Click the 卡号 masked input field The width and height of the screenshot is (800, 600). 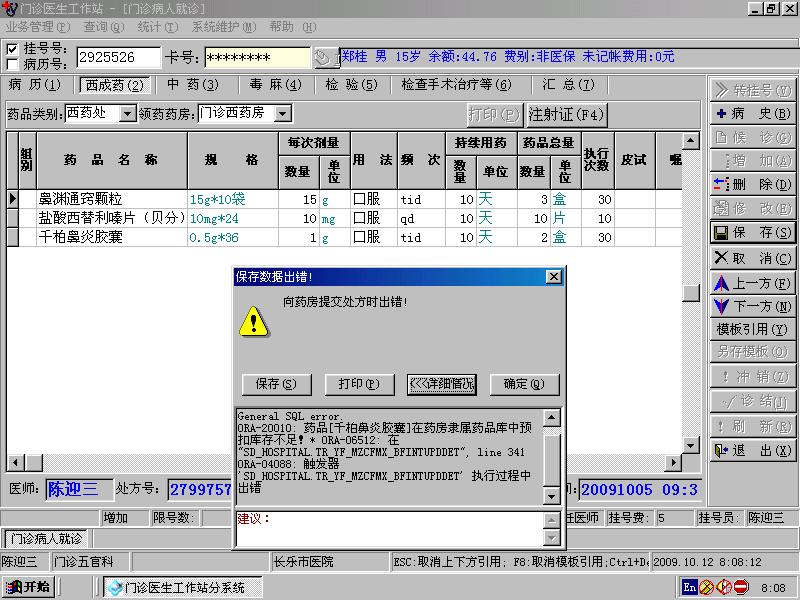pos(257,57)
